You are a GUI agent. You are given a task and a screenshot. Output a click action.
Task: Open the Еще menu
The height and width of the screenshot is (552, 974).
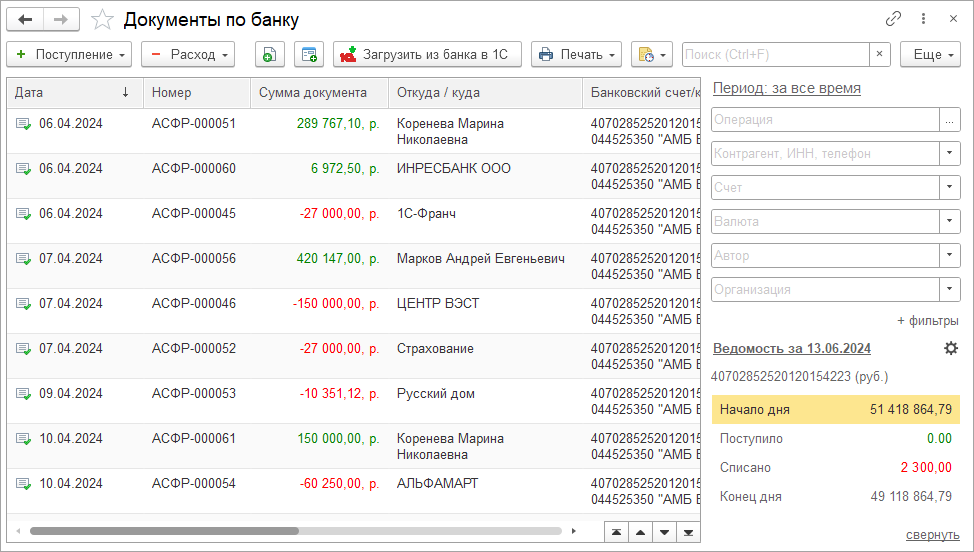pos(930,55)
